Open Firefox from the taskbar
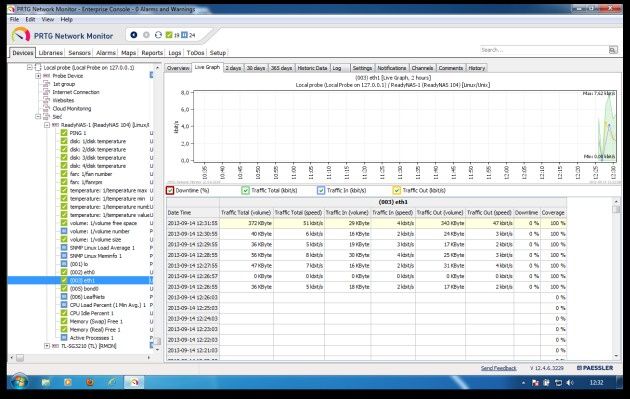Image resolution: width=630 pixels, height=399 pixels. tap(90, 382)
